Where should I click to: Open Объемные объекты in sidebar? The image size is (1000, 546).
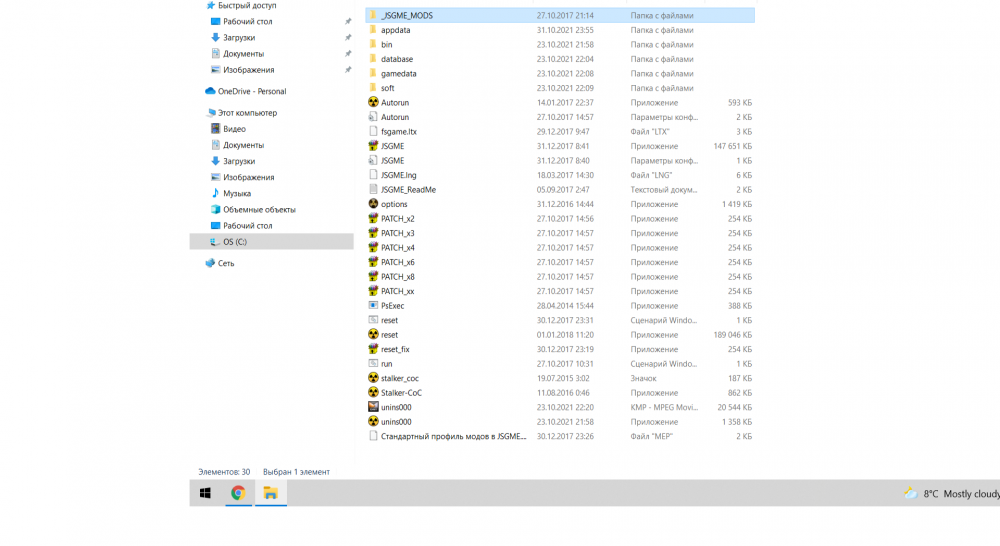pyautogui.click(x=259, y=209)
